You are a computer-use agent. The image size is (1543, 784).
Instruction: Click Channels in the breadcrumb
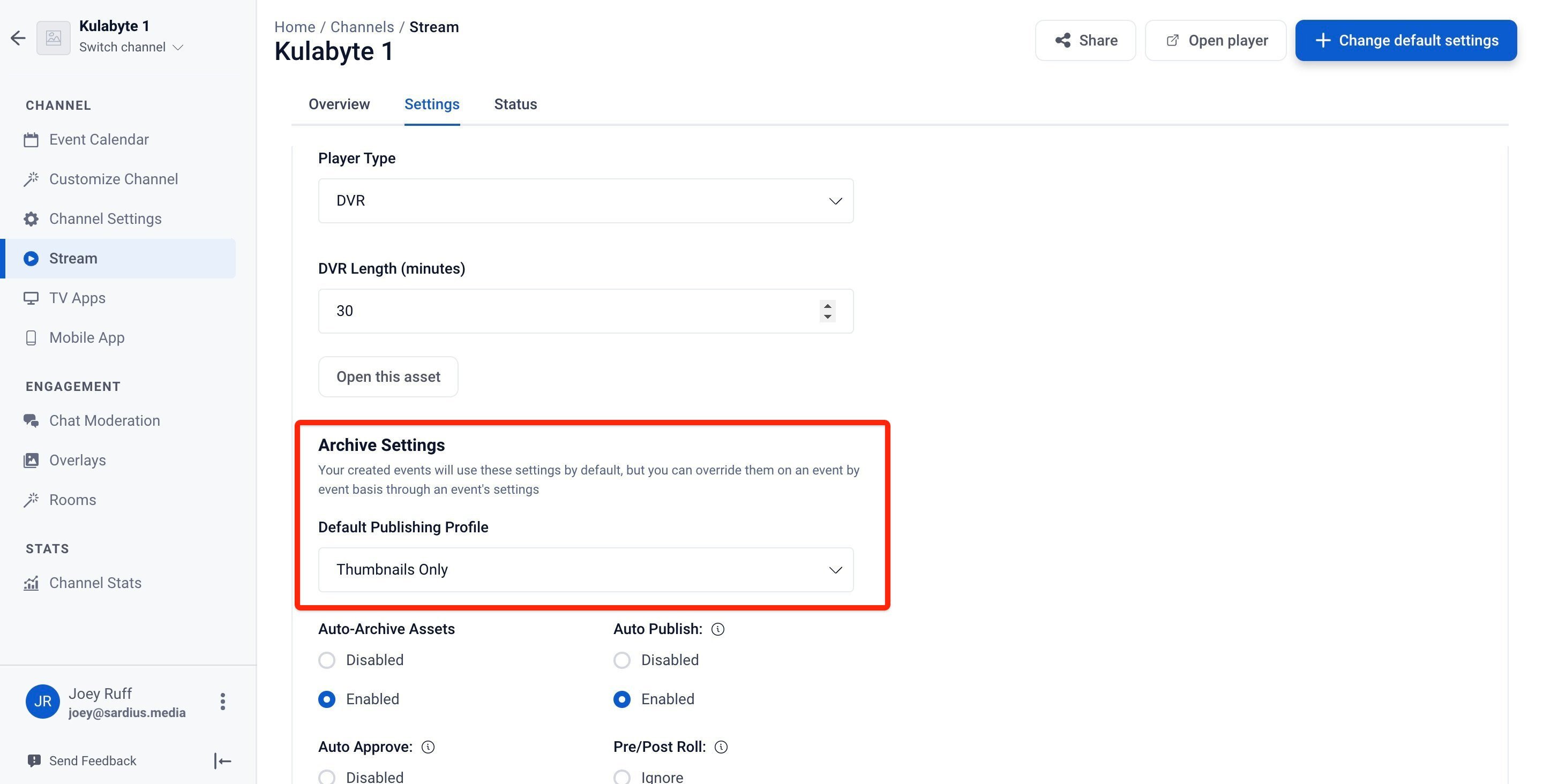362,27
